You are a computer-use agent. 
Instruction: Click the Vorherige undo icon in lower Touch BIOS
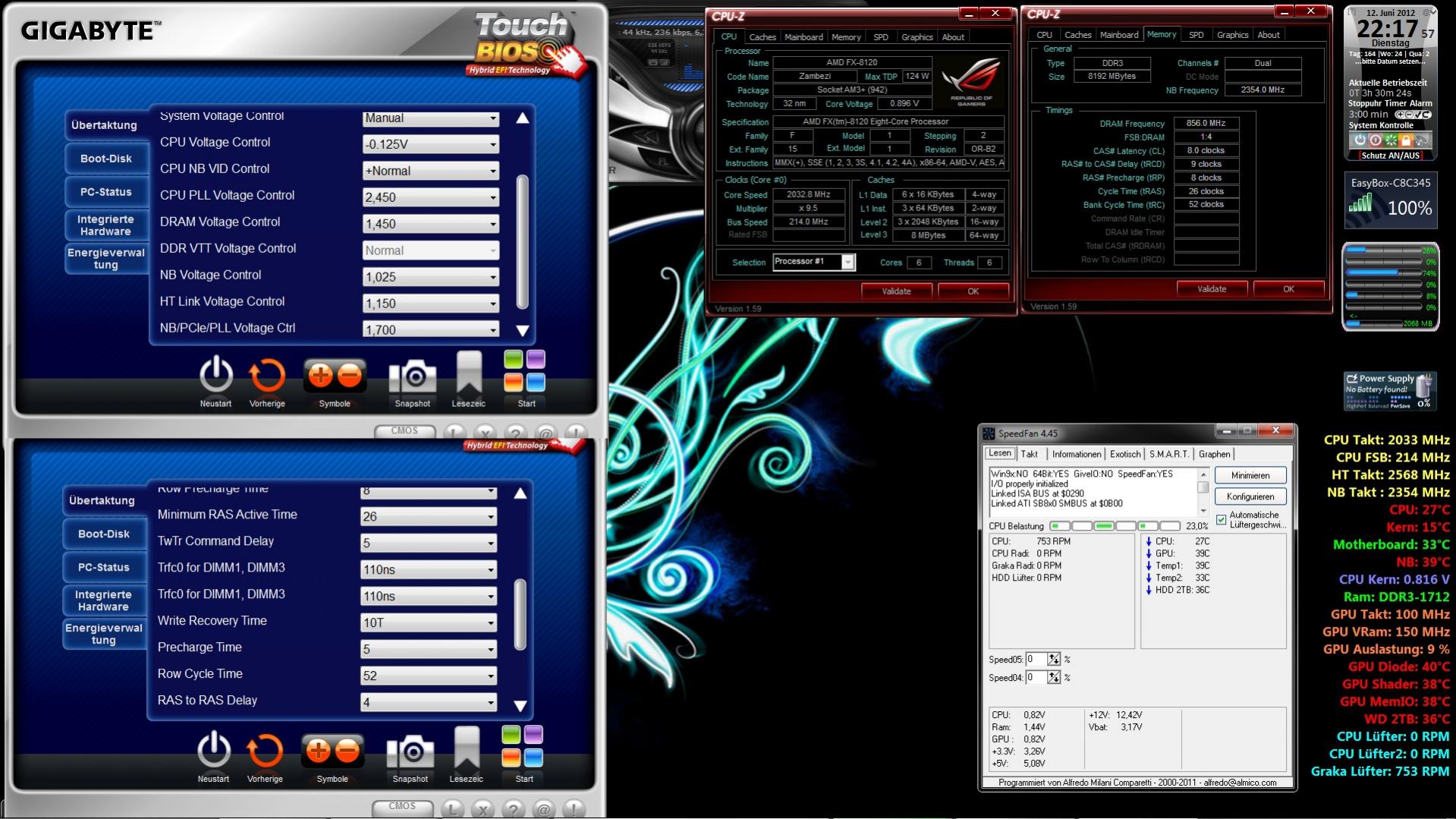click(x=265, y=750)
